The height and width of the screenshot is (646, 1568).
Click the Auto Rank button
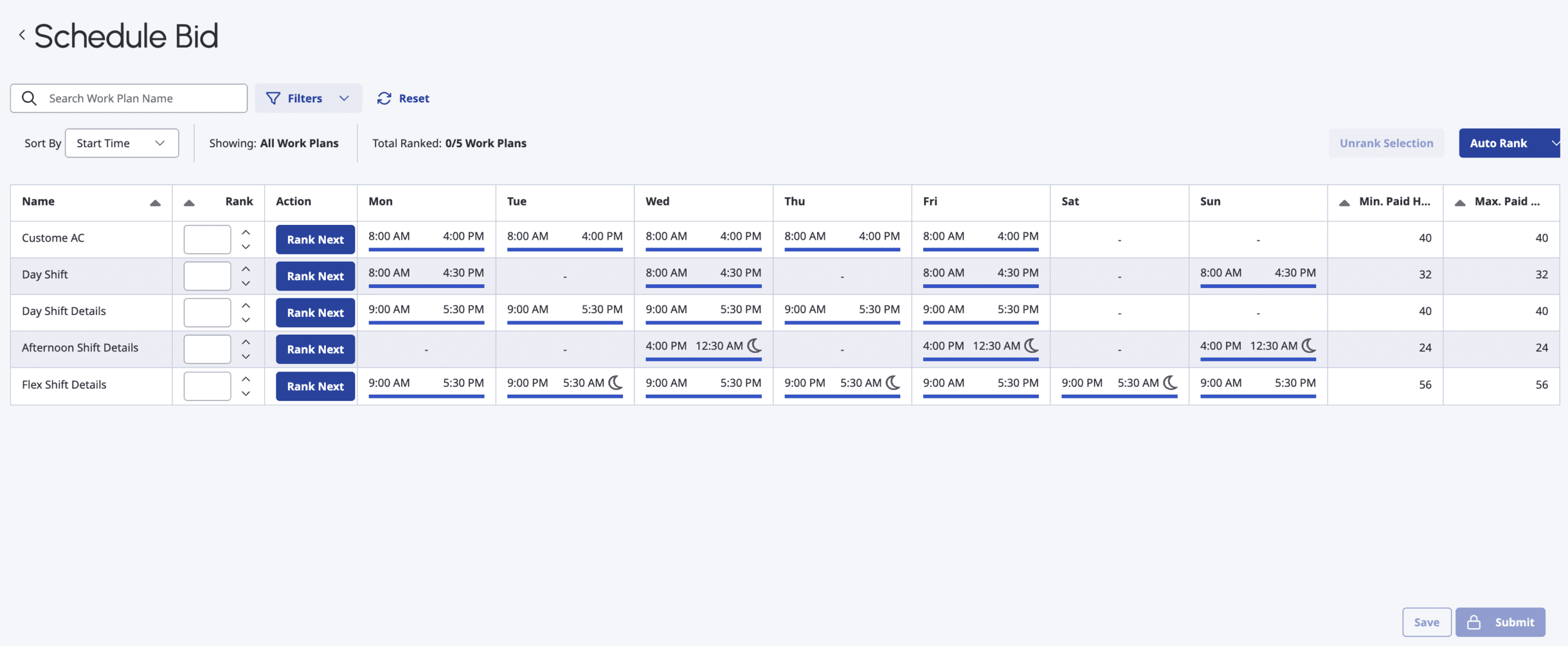tap(1499, 143)
